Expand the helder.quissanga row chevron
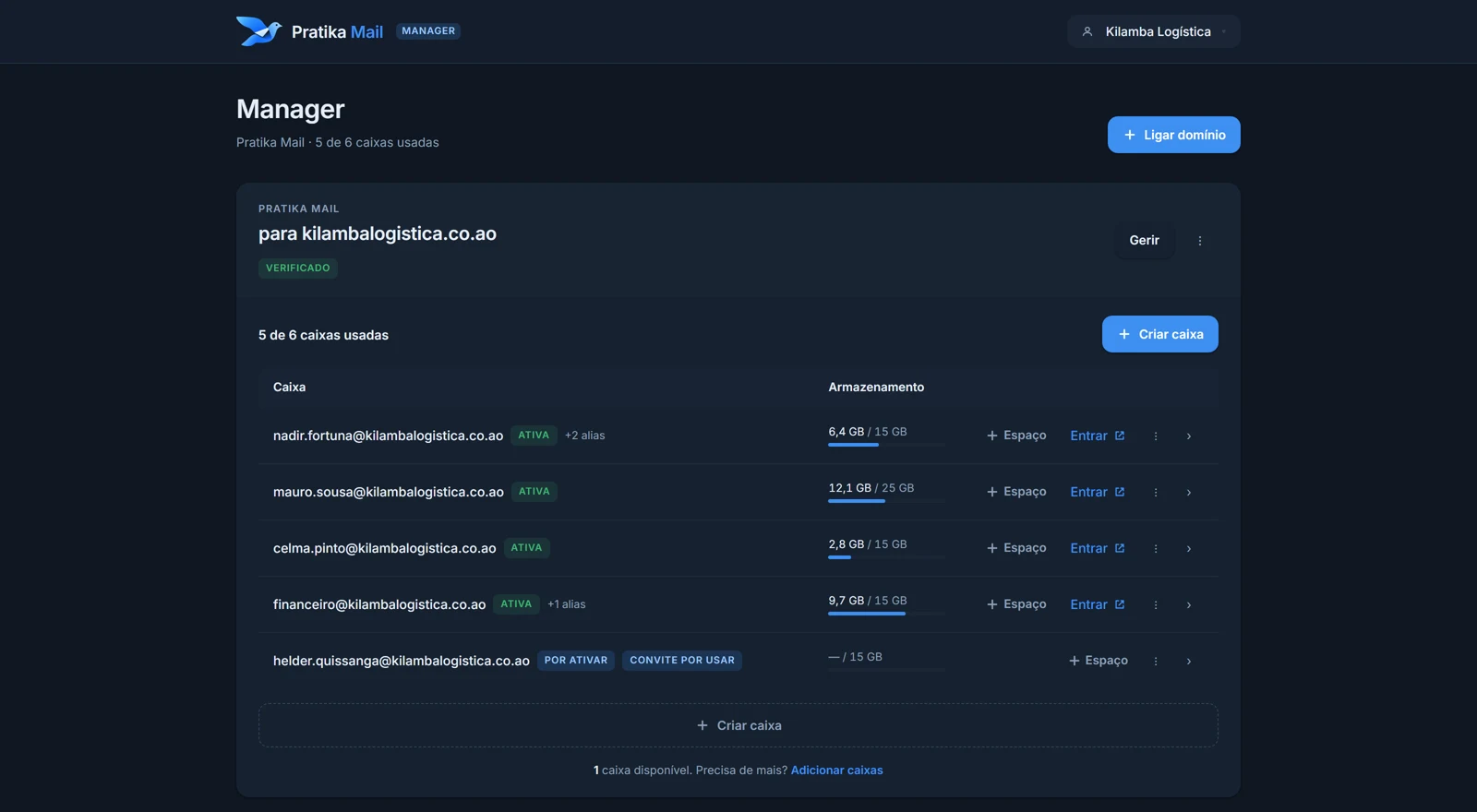Viewport: 1477px width, 812px height. coord(1188,661)
